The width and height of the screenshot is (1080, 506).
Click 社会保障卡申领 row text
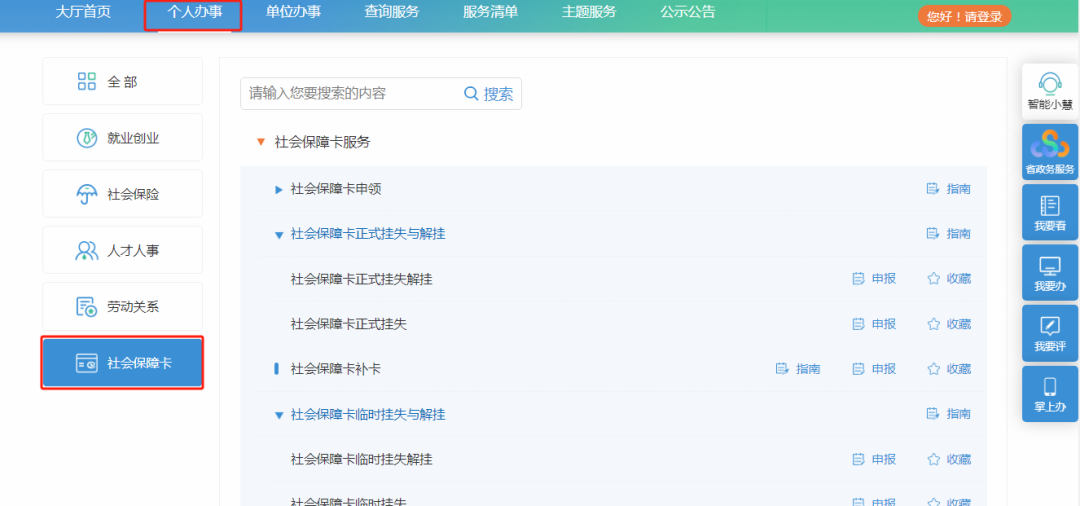pyautogui.click(x=336, y=189)
